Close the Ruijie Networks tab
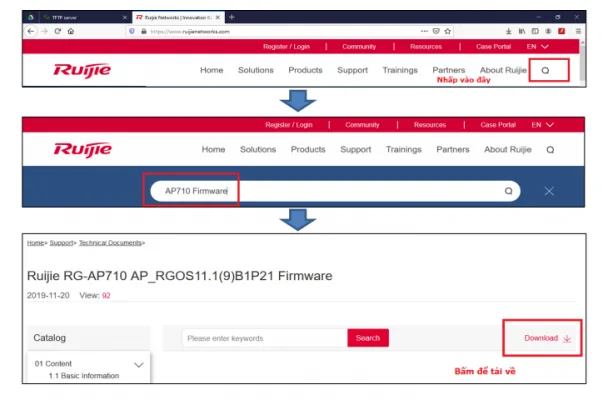The height and width of the screenshot is (400, 603). (x=218, y=17)
